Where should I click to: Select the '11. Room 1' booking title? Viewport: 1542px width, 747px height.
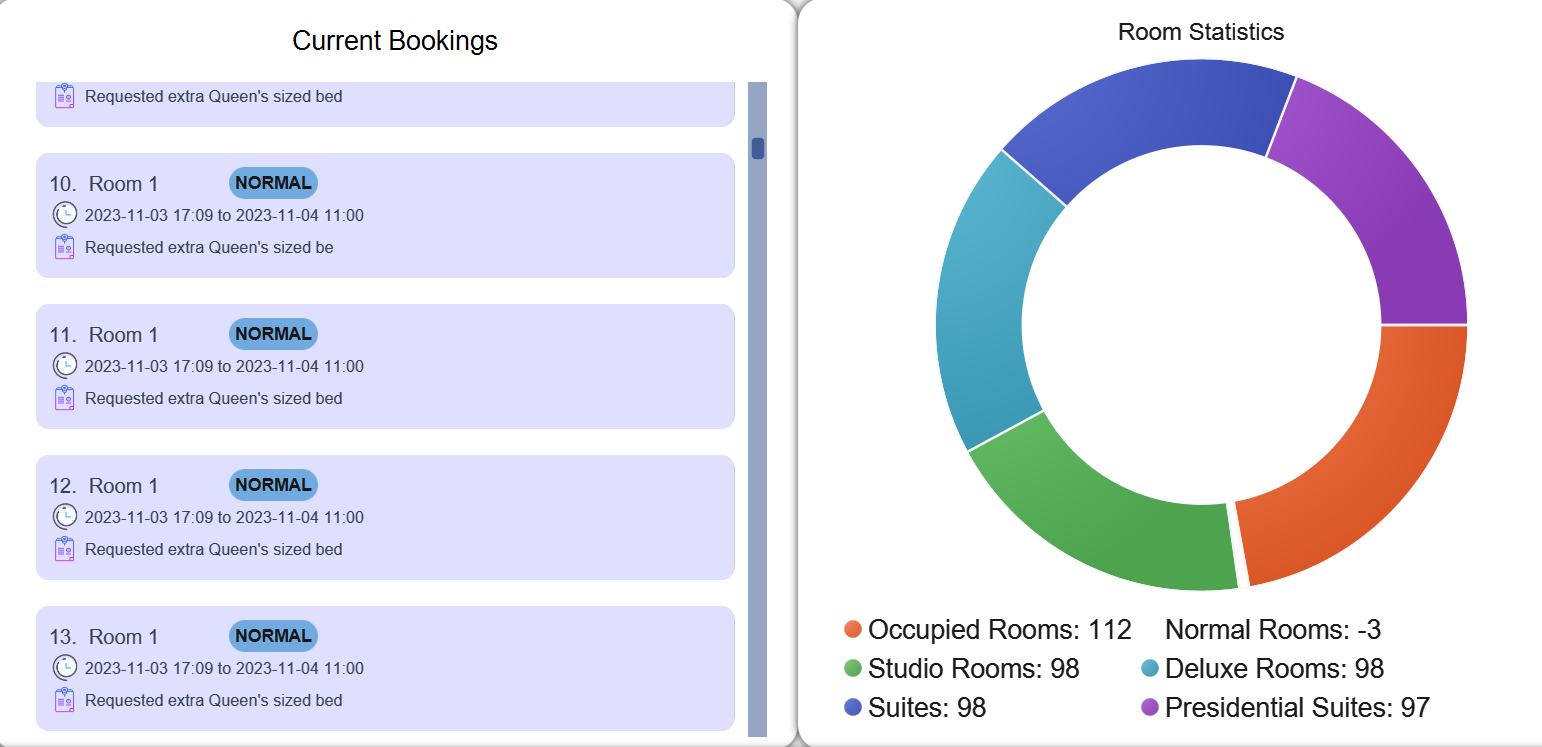[x=104, y=335]
